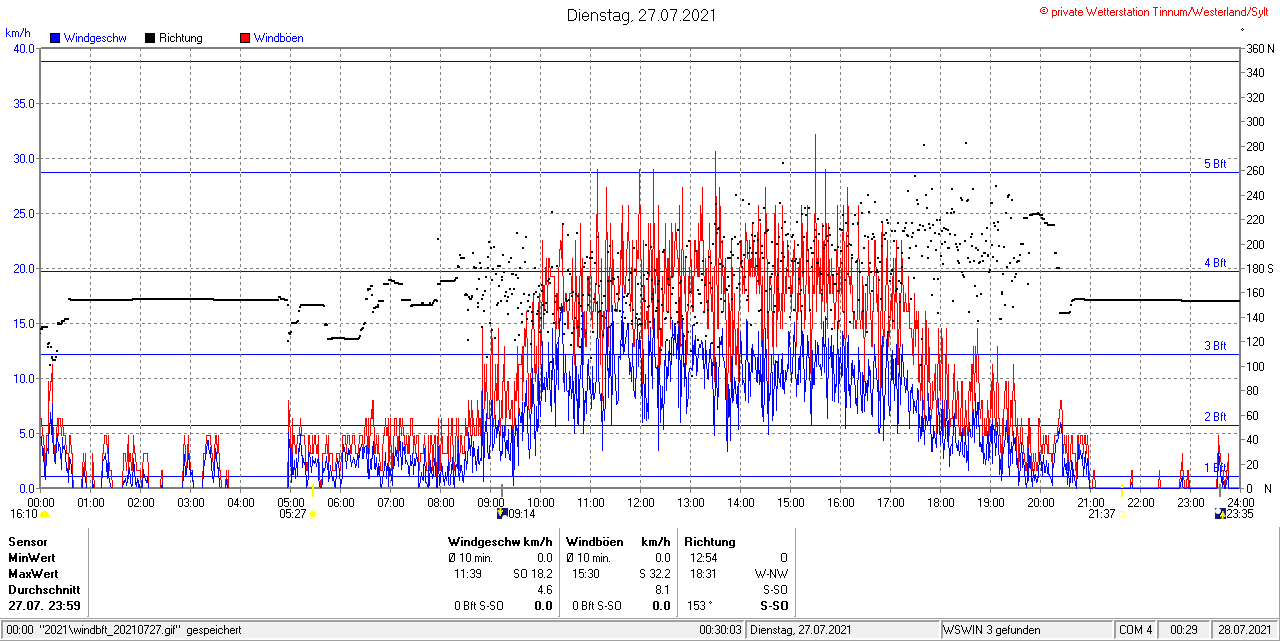Click the MinWert row header
The image size is (1280, 641).
[32, 558]
